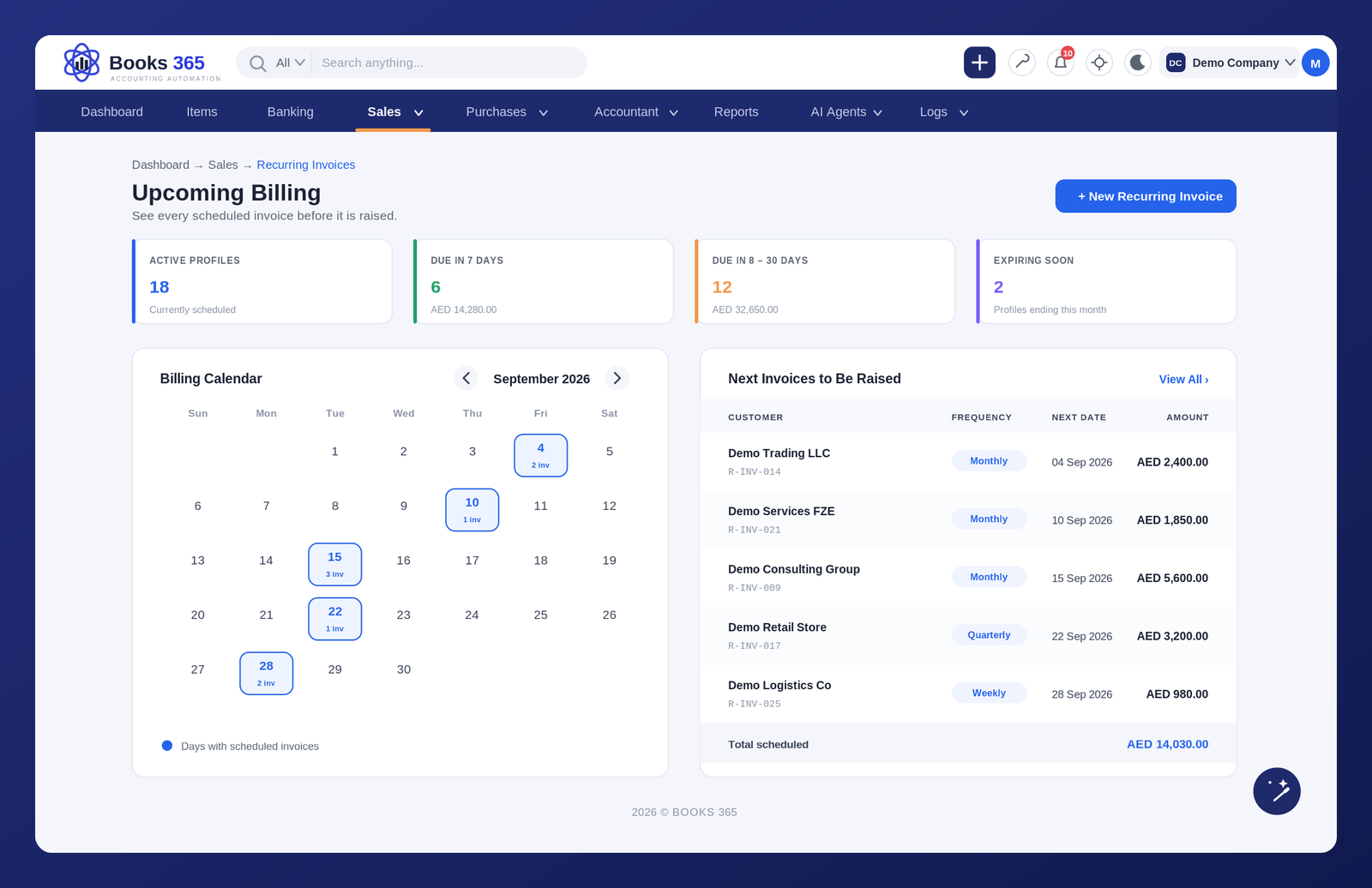Expand the Accountant menu
The height and width of the screenshot is (888, 1372).
[x=635, y=111]
